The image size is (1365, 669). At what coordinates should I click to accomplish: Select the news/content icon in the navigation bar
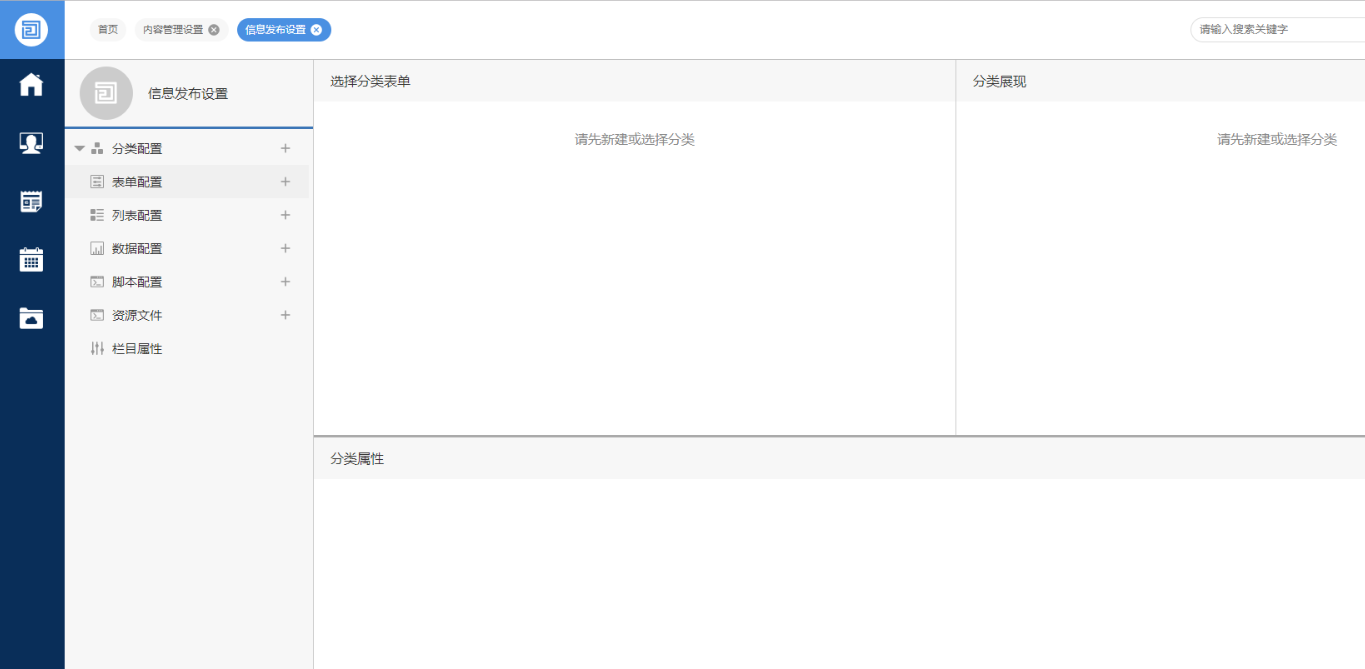point(31,201)
